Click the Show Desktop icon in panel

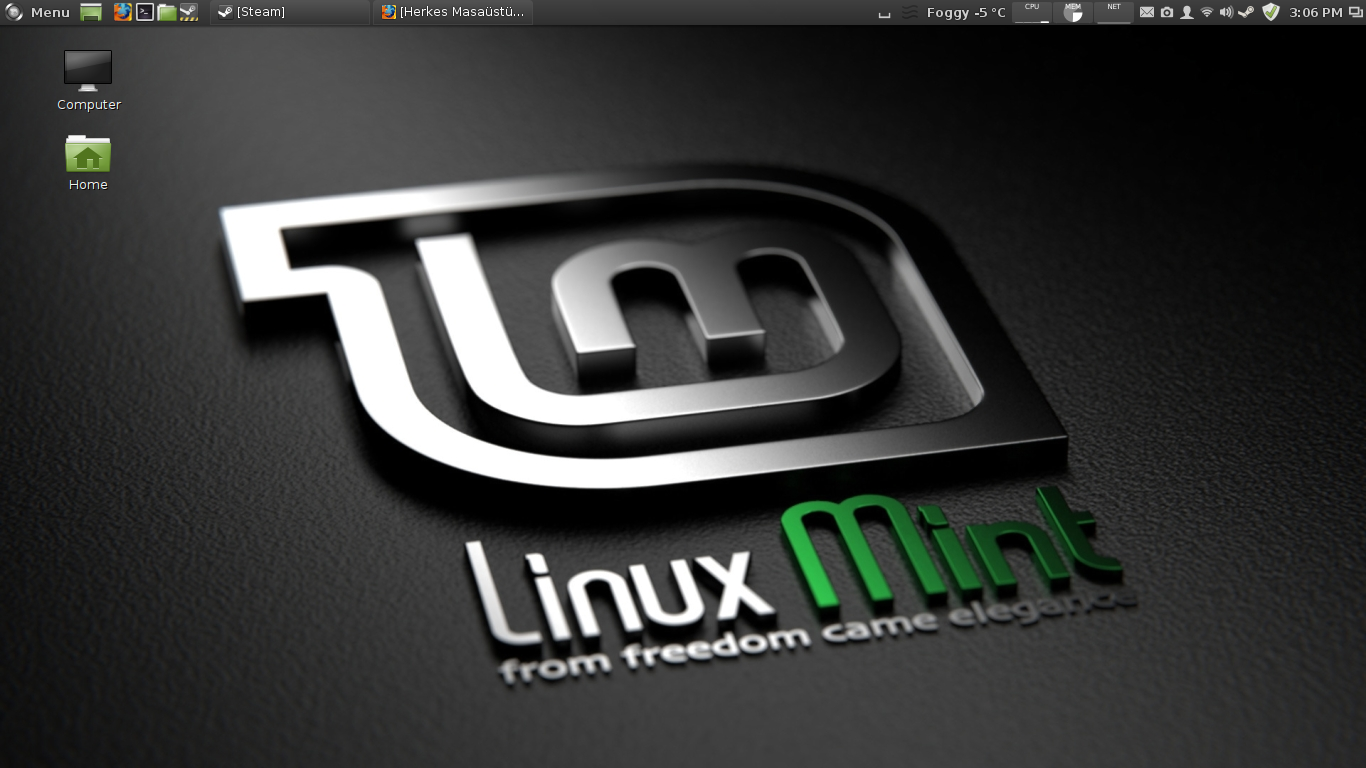click(x=91, y=12)
